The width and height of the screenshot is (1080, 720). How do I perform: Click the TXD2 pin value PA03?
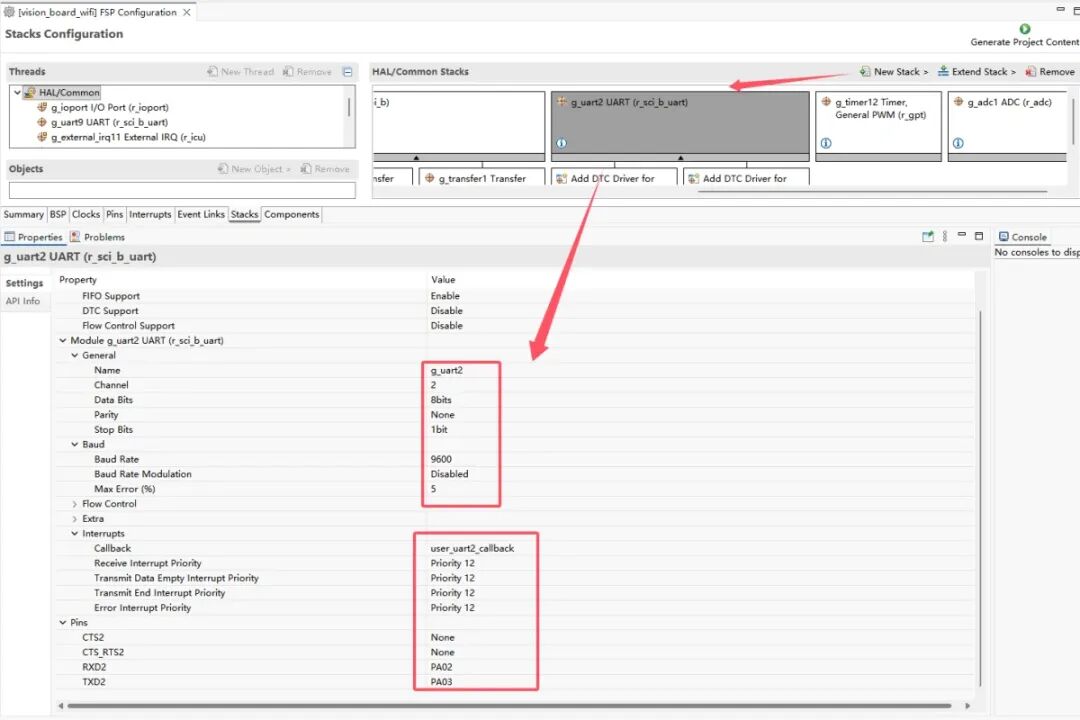coord(442,681)
